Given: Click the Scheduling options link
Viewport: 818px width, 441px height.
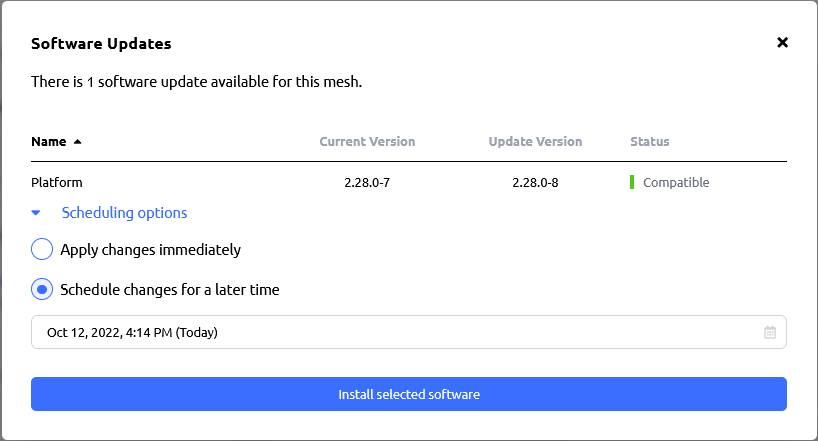Looking at the screenshot, I should pos(124,212).
